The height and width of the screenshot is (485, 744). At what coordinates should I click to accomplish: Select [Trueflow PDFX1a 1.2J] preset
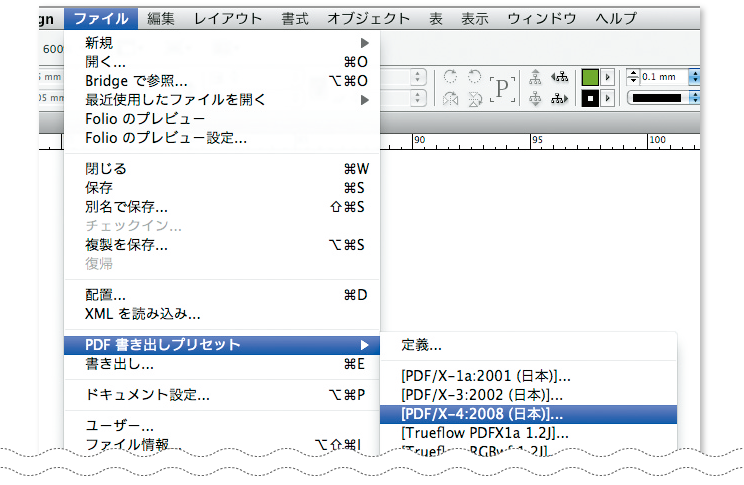[x=529, y=433]
